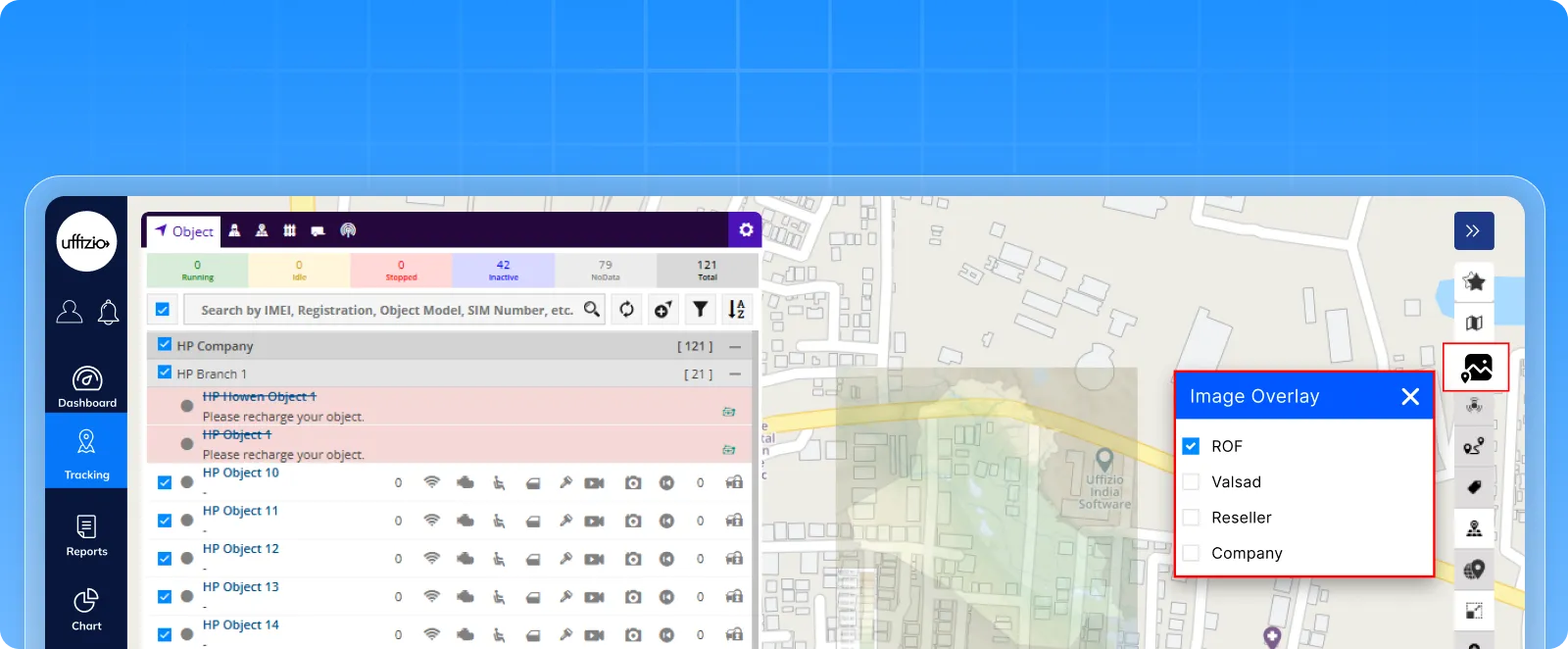The image size is (1568, 649).
Task: Open Reports in the sidebar
Action: tap(86, 535)
